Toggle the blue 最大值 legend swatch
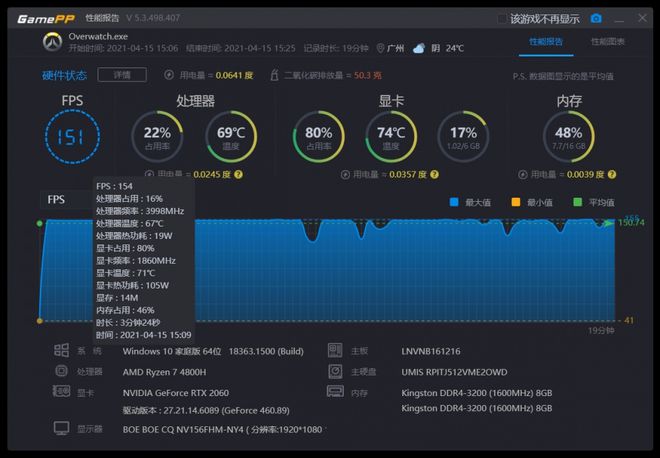Screen dimensions: 660x458 tap(454, 202)
